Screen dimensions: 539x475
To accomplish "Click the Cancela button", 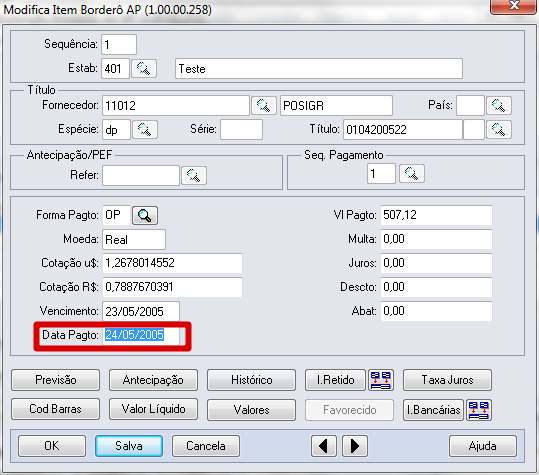I will 206,446.
